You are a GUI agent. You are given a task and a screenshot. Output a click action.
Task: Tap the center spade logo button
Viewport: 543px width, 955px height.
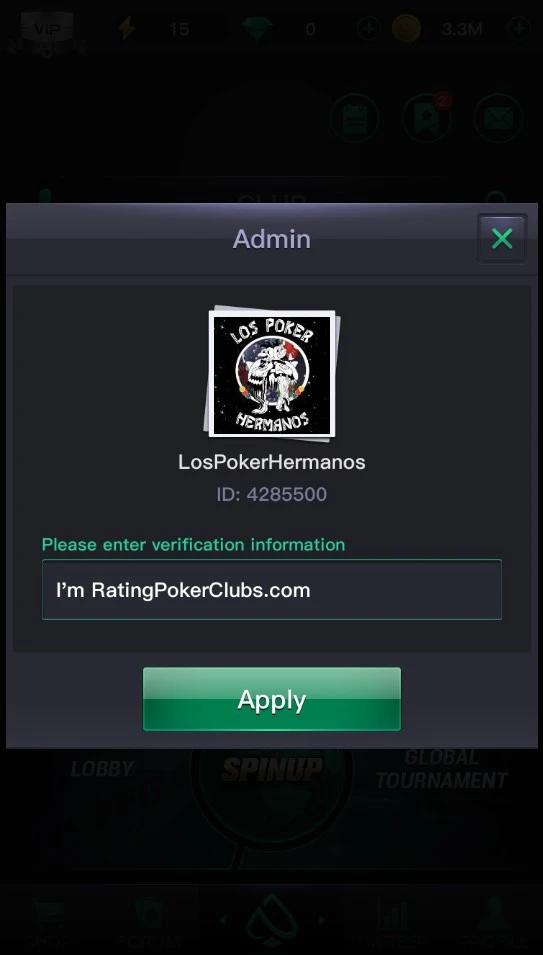click(x=272, y=920)
